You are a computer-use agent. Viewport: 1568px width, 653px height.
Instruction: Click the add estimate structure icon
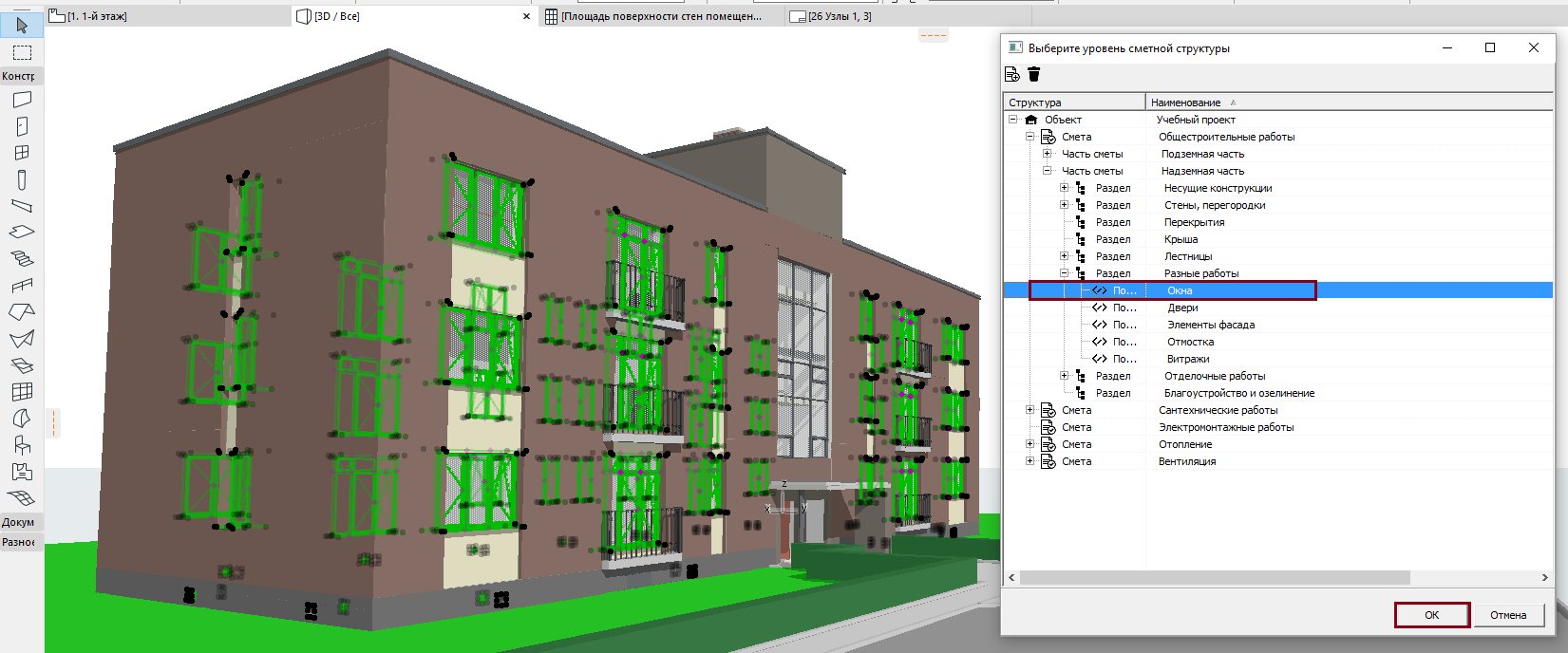coord(1012,74)
